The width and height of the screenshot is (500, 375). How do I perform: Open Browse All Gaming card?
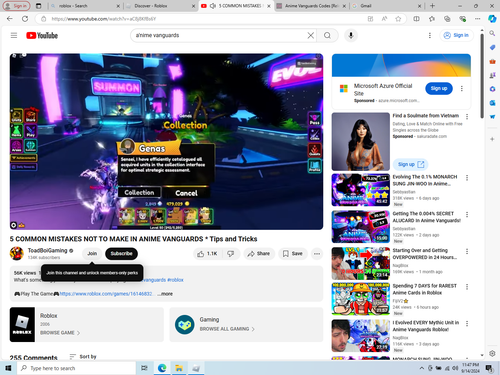tap(246, 324)
